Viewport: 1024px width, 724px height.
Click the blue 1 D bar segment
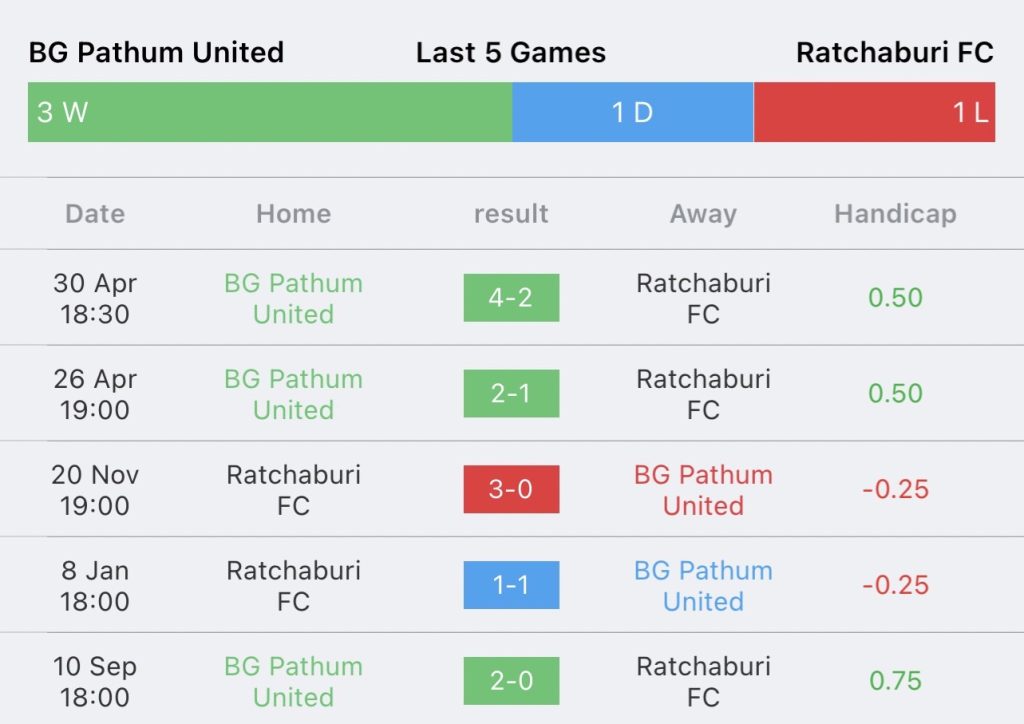coord(633,112)
